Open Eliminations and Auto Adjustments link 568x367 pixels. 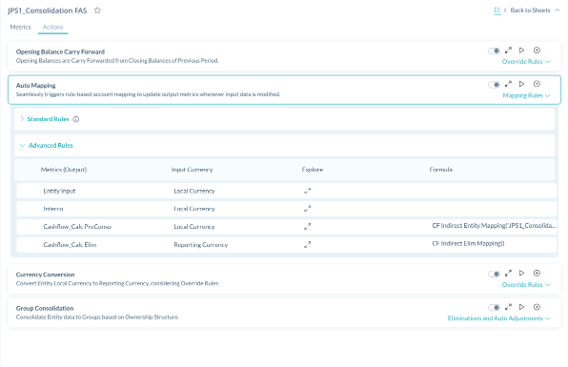tap(499, 318)
